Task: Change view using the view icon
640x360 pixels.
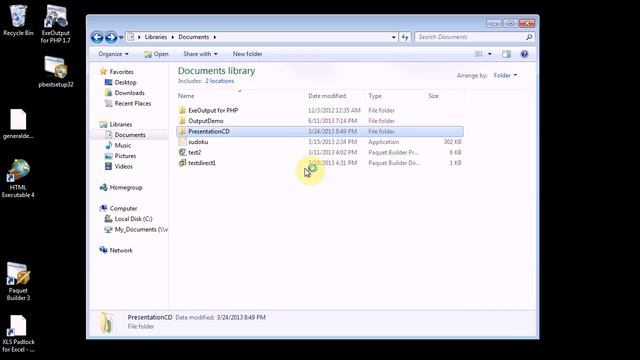Action: point(479,54)
